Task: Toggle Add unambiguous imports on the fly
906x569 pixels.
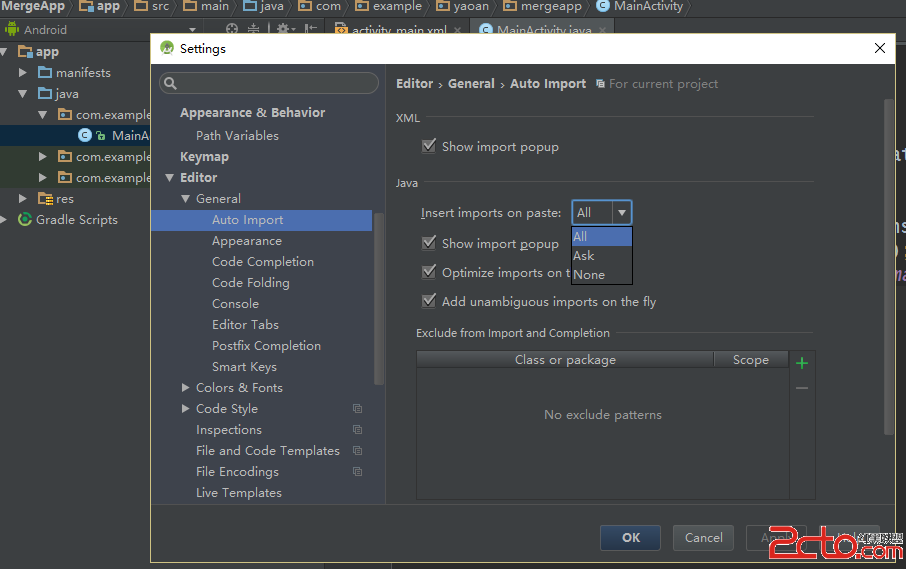Action: pyautogui.click(x=429, y=300)
